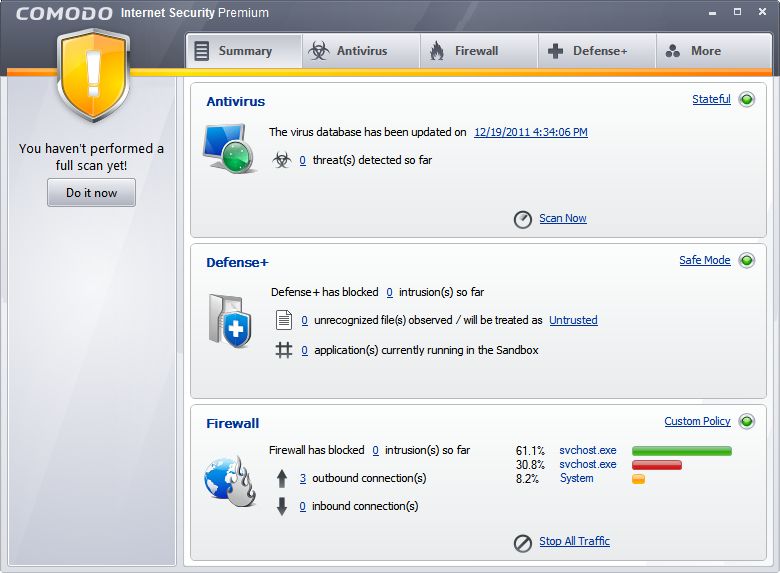Open the More tab

click(x=714, y=51)
